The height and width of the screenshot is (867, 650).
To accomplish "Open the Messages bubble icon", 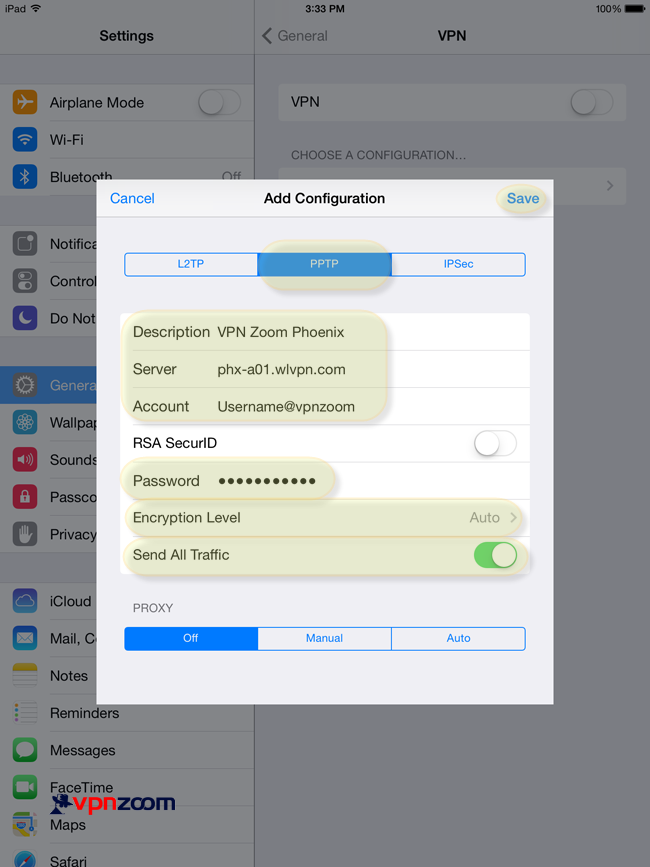I will point(25,750).
